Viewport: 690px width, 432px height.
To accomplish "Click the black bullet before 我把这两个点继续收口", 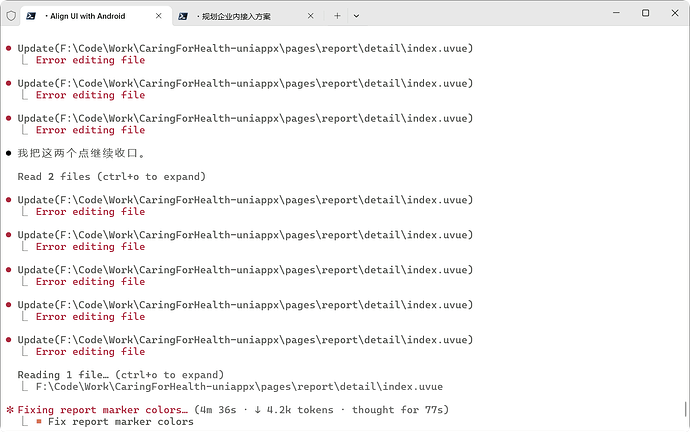I will pos(8,154).
